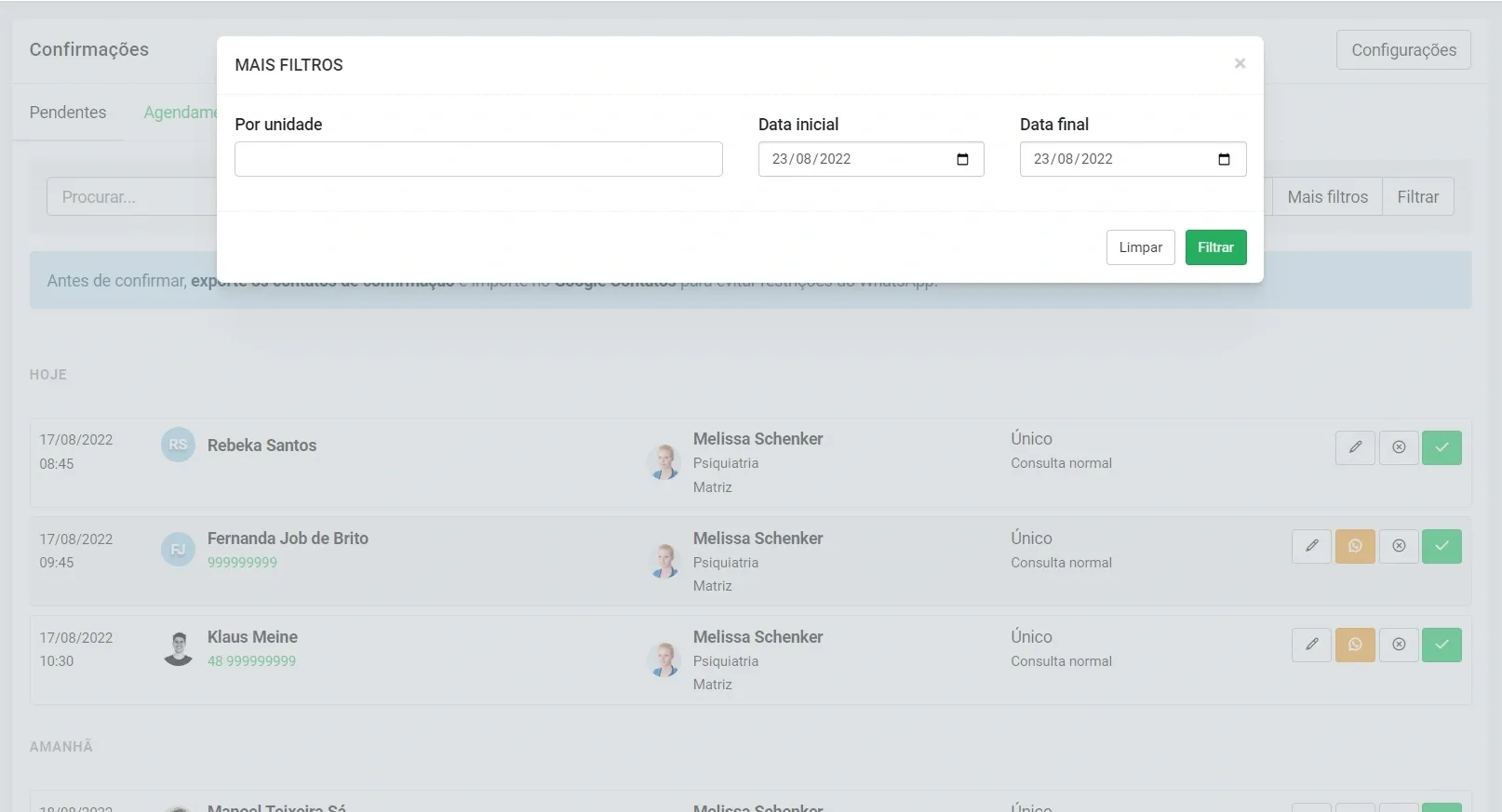Screen dimensions: 1502x812
Task: Click the Limpar button
Action: click(x=1141, y=247)
